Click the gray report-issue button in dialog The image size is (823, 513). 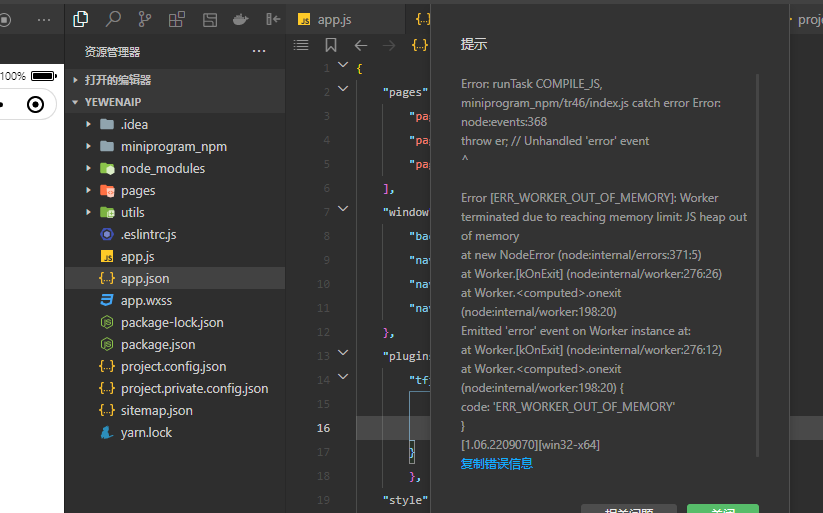coord(629,509)
